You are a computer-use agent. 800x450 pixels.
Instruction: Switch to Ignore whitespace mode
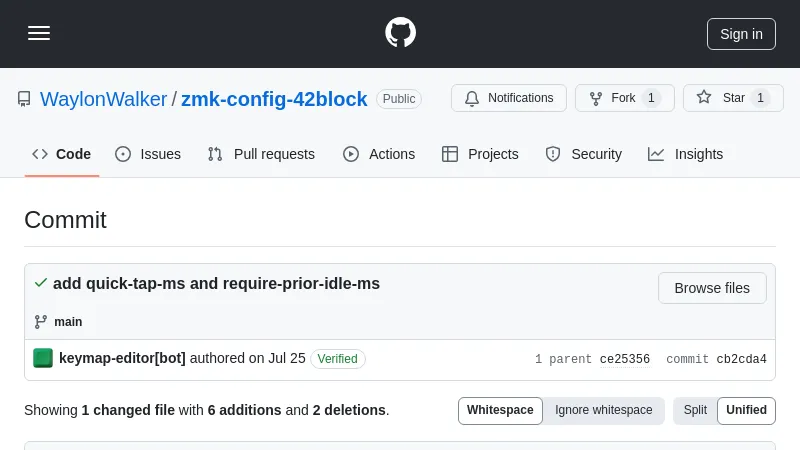point(604,410)
